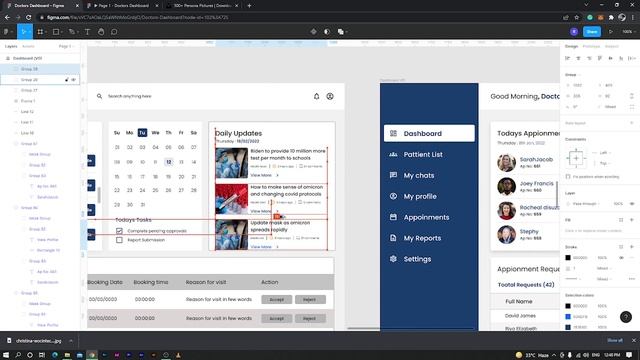The width and height of the screenshot is (640, 360).
Task: Switch to Layers tab
Action: tap(11, 47)
